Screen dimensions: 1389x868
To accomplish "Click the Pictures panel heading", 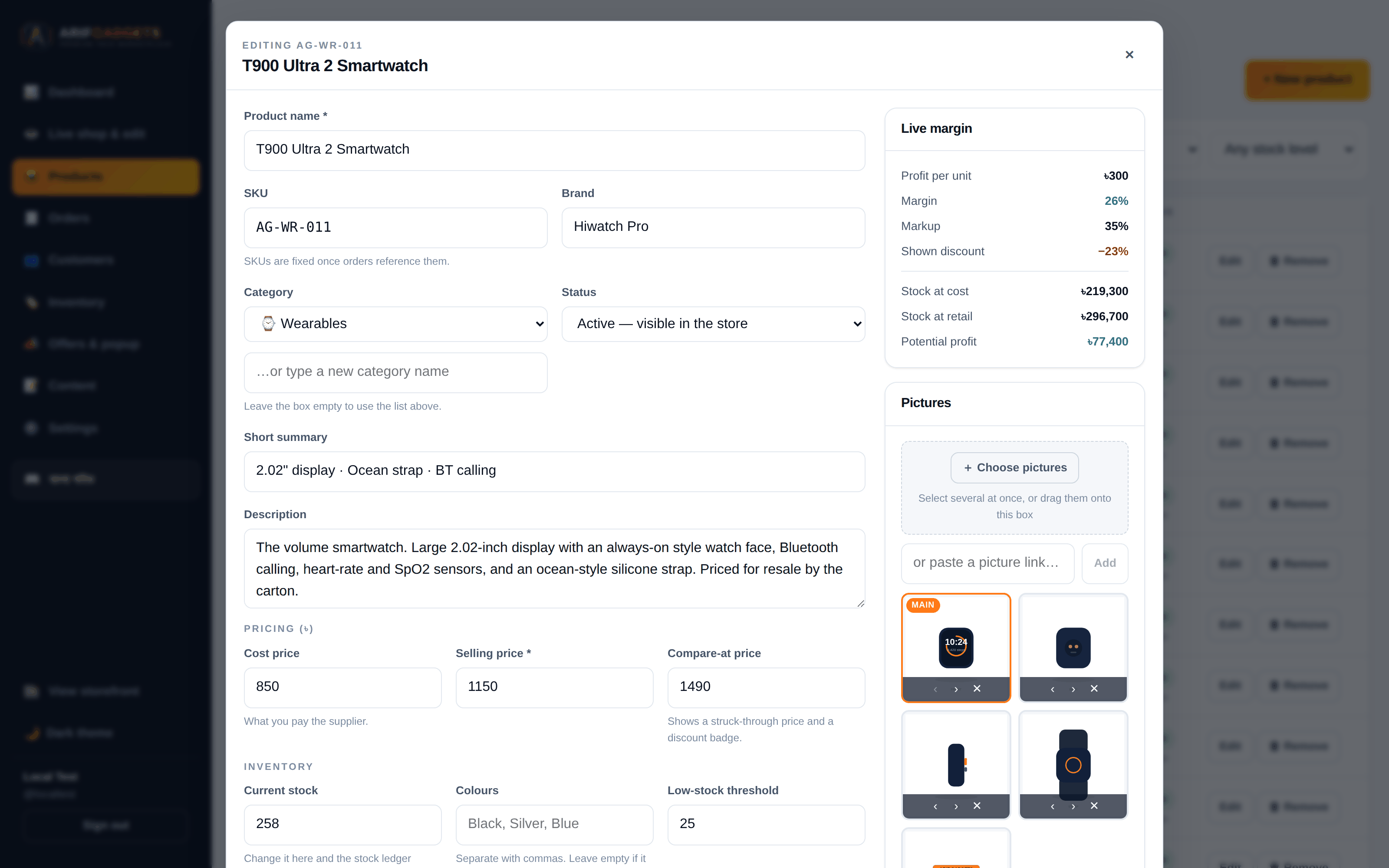I will tap(926, 403).
